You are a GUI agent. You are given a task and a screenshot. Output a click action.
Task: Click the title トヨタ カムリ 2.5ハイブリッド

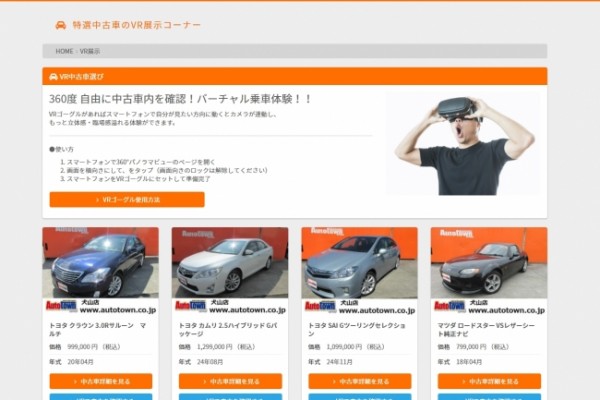(228, 330)
